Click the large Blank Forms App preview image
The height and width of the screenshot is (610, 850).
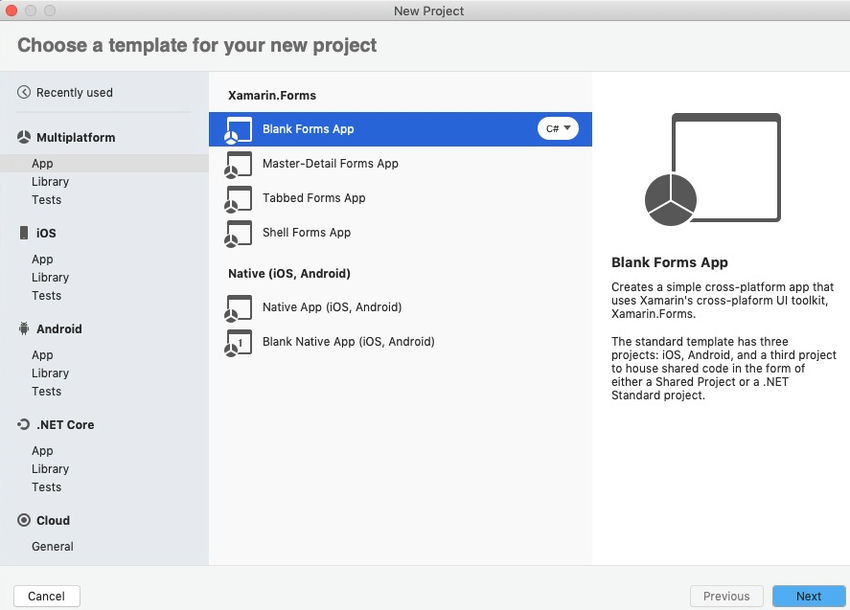tap(711, 172)
